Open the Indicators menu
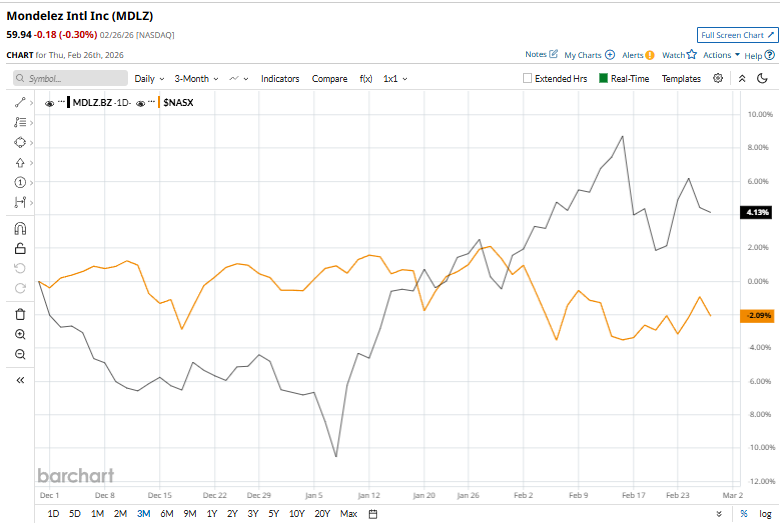 pos(280,78)
